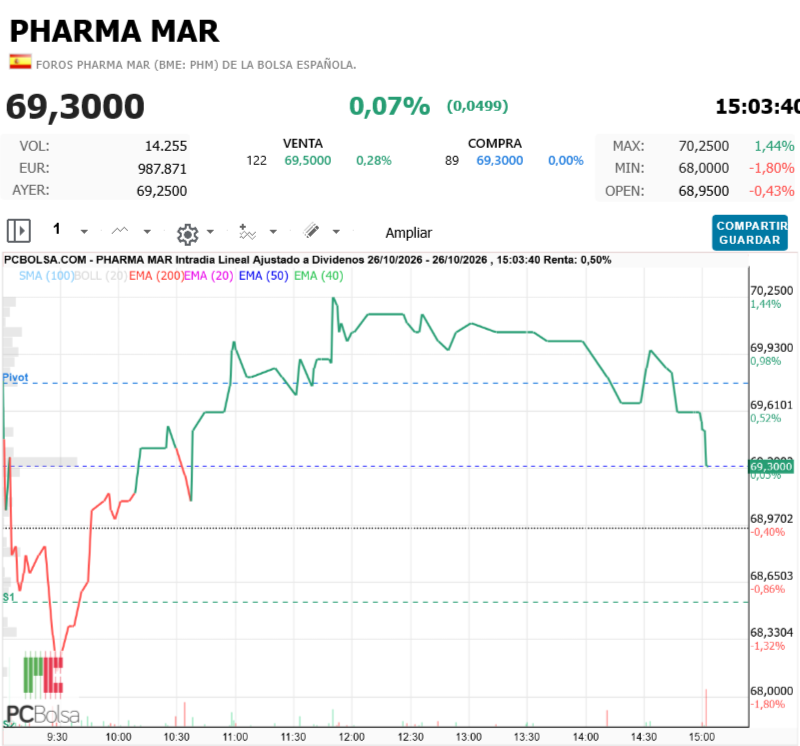
Task: Toggle the EMA (40) indicator
Action: coord(319,276)
